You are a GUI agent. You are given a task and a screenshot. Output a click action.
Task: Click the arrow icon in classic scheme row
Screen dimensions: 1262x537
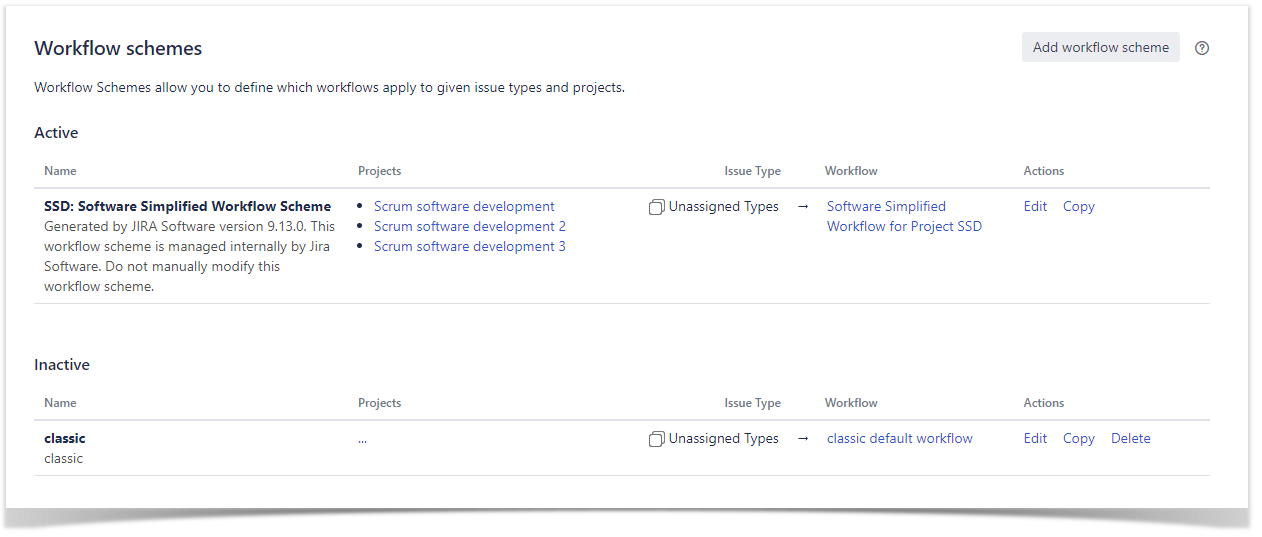pos(803,439)
